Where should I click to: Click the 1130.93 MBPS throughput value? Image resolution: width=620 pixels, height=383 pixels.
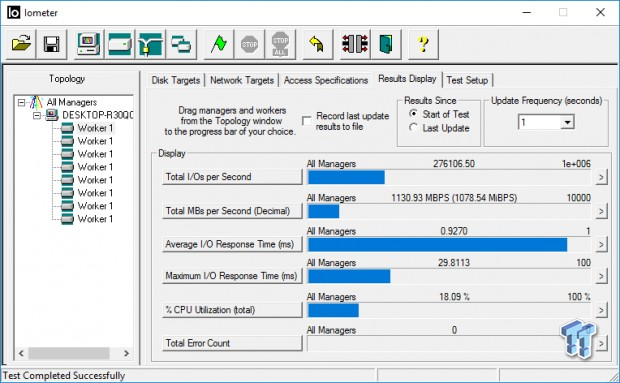454,198
